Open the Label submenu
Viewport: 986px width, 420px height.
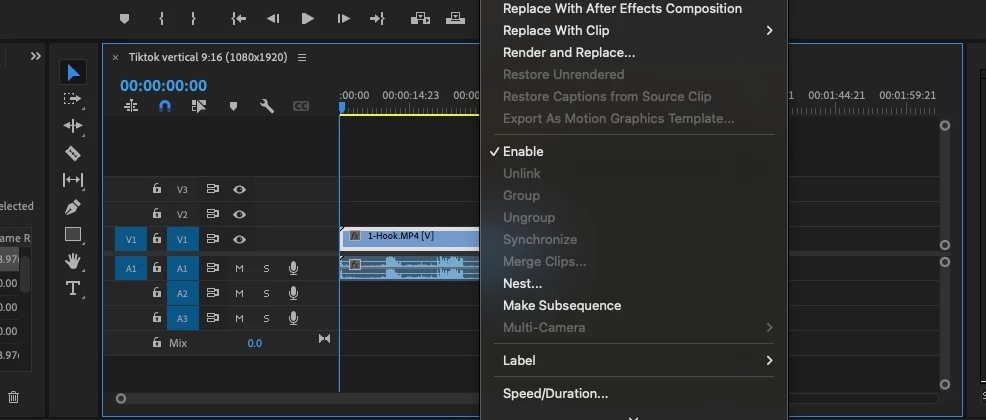point(638,360)
